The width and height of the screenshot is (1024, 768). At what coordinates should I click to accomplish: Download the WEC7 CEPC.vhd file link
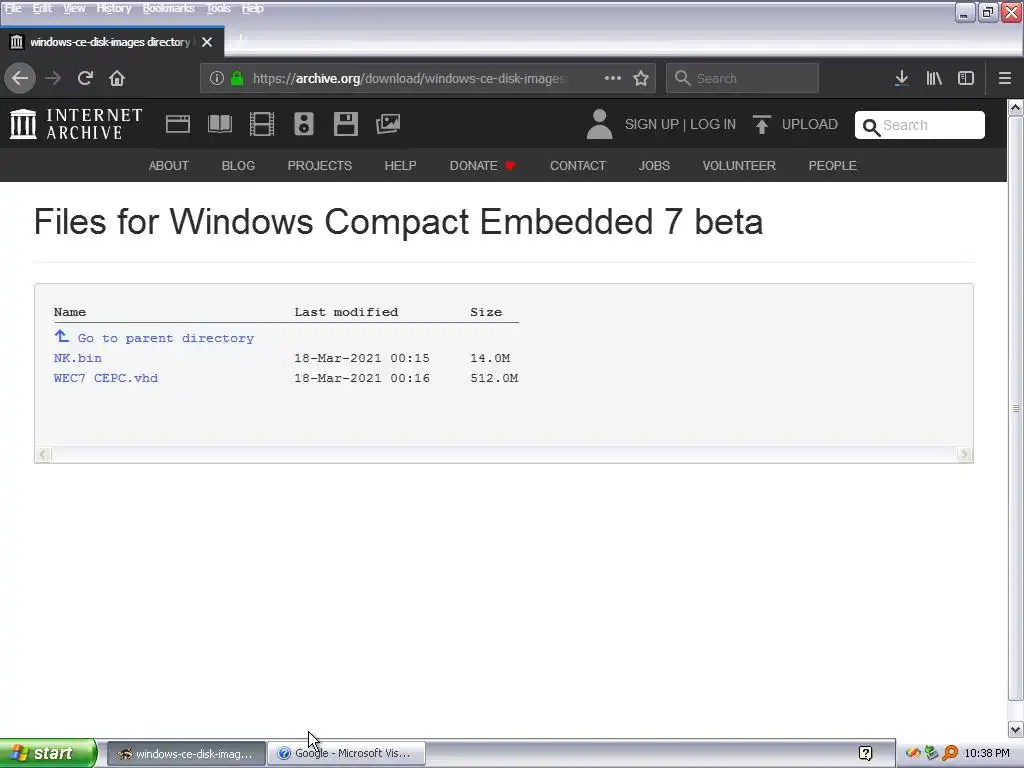[x=106, y=378]
